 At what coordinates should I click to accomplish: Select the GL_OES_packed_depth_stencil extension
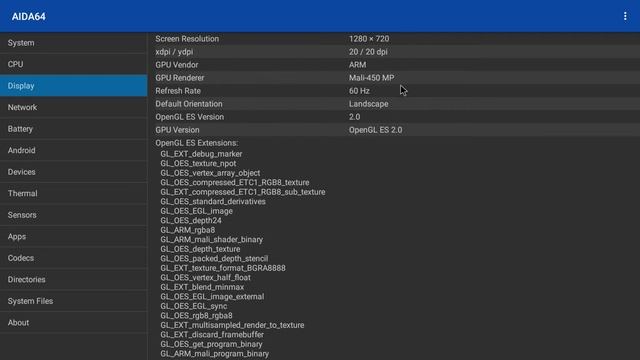click(x=214, y=259)
